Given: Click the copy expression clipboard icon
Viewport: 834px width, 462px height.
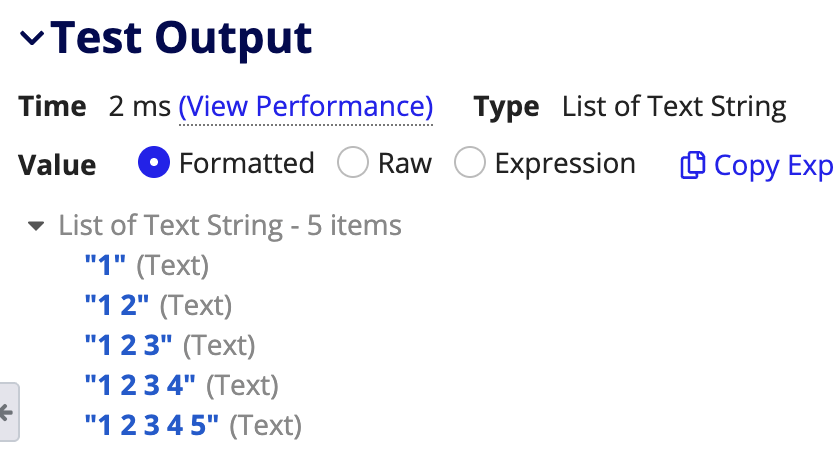Looking at the screenshot, I should tap(693, 165).
